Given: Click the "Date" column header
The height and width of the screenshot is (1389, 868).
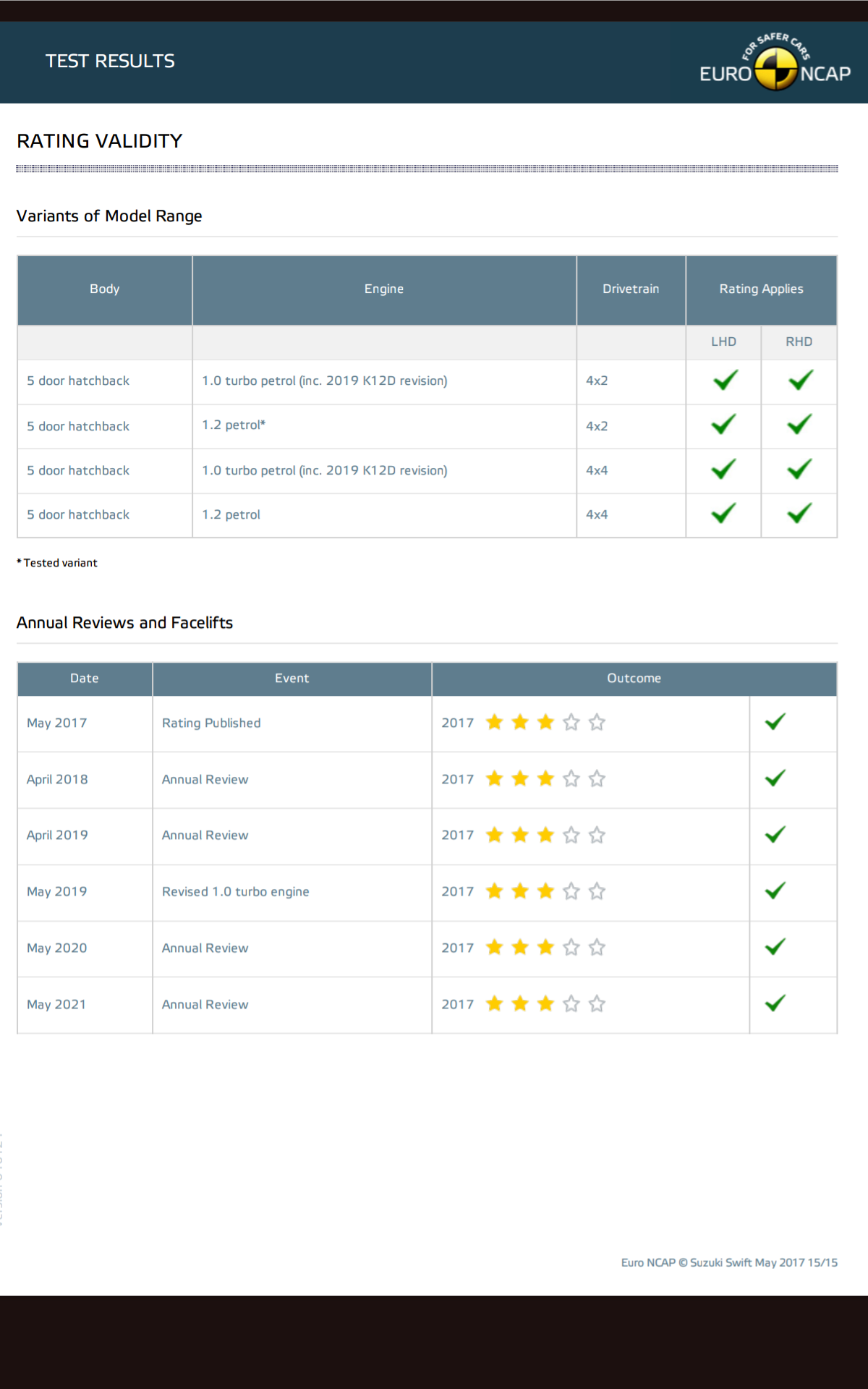Looking at the screenshot, I should (85, 679).
